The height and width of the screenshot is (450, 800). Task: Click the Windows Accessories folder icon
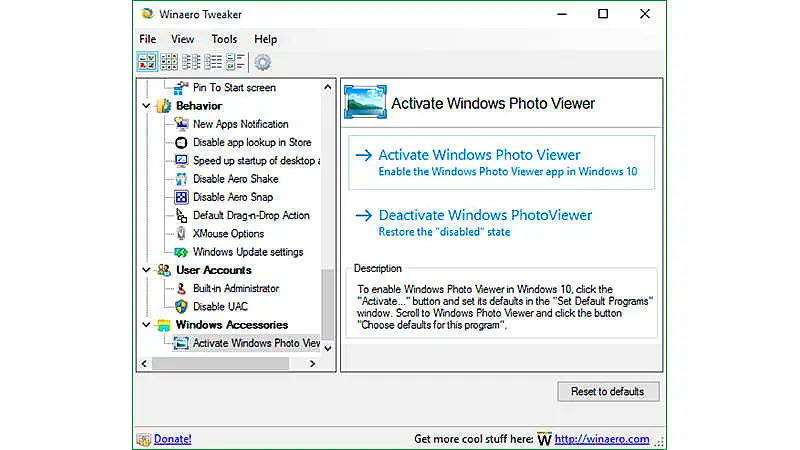[x=164, y=325]
